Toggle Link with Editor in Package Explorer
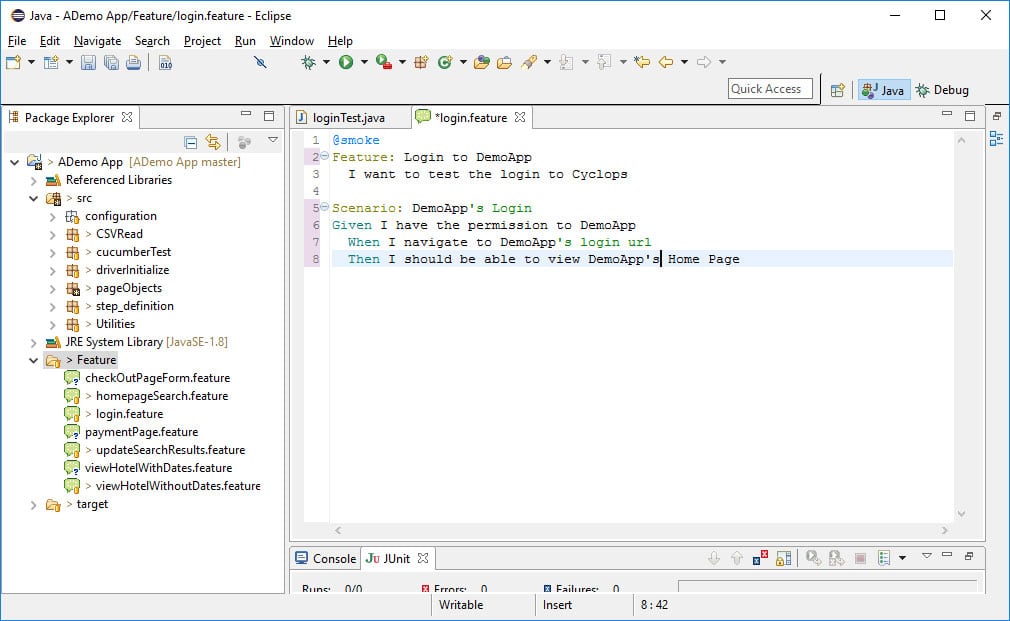Screen dimensions: 1010x621 coord(213,142)
